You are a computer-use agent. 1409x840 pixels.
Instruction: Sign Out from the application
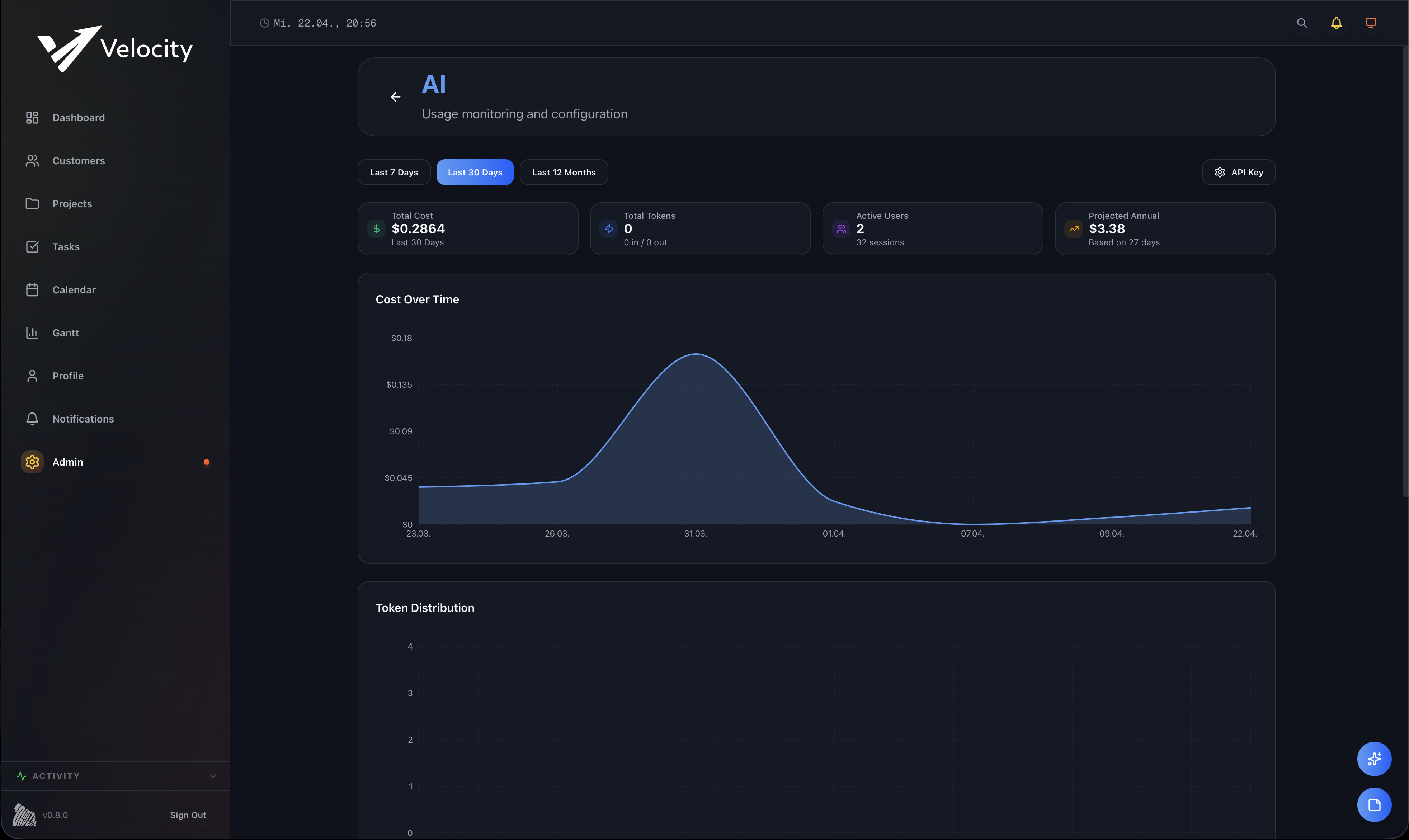[187, 815]
